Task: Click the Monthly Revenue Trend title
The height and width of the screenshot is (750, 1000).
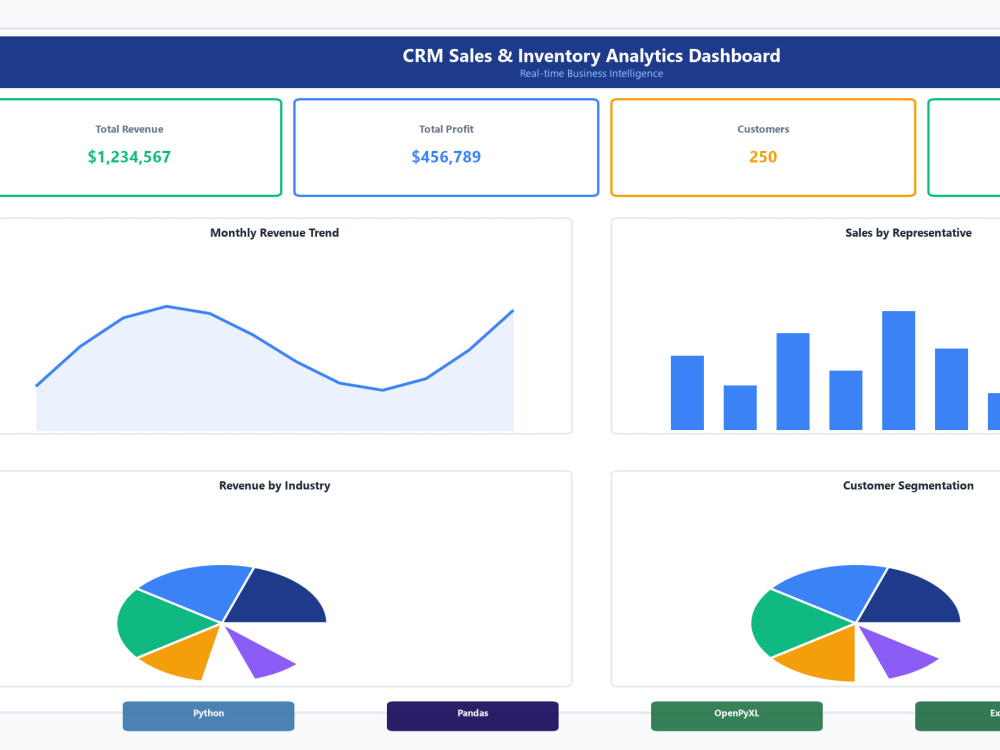Action: click(x=275, y=233)
